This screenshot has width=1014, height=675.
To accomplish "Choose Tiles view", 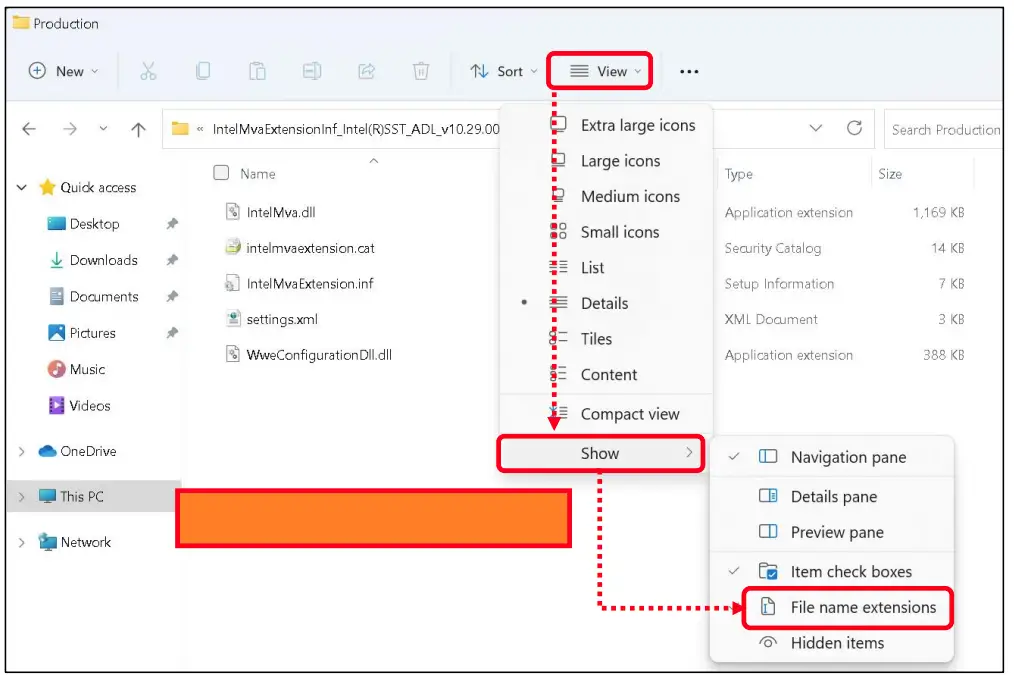I will coord(606,339).
